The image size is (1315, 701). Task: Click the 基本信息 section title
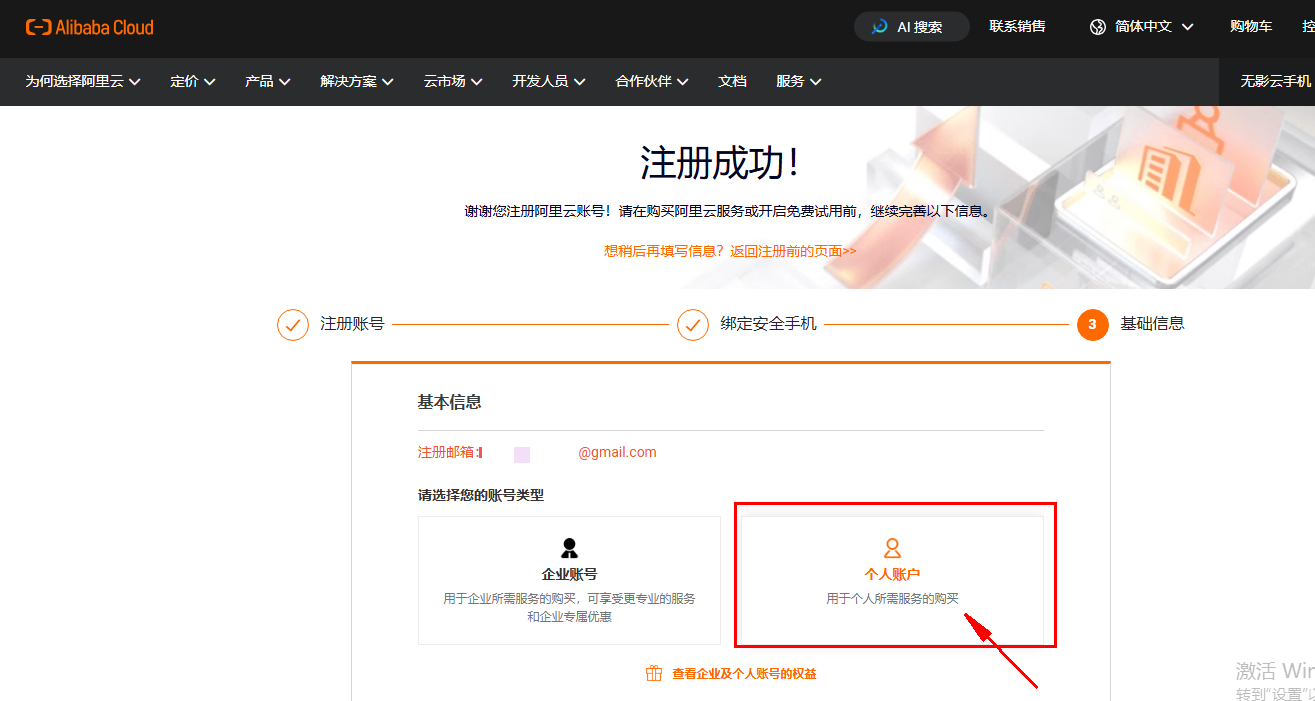pos(449,402)
